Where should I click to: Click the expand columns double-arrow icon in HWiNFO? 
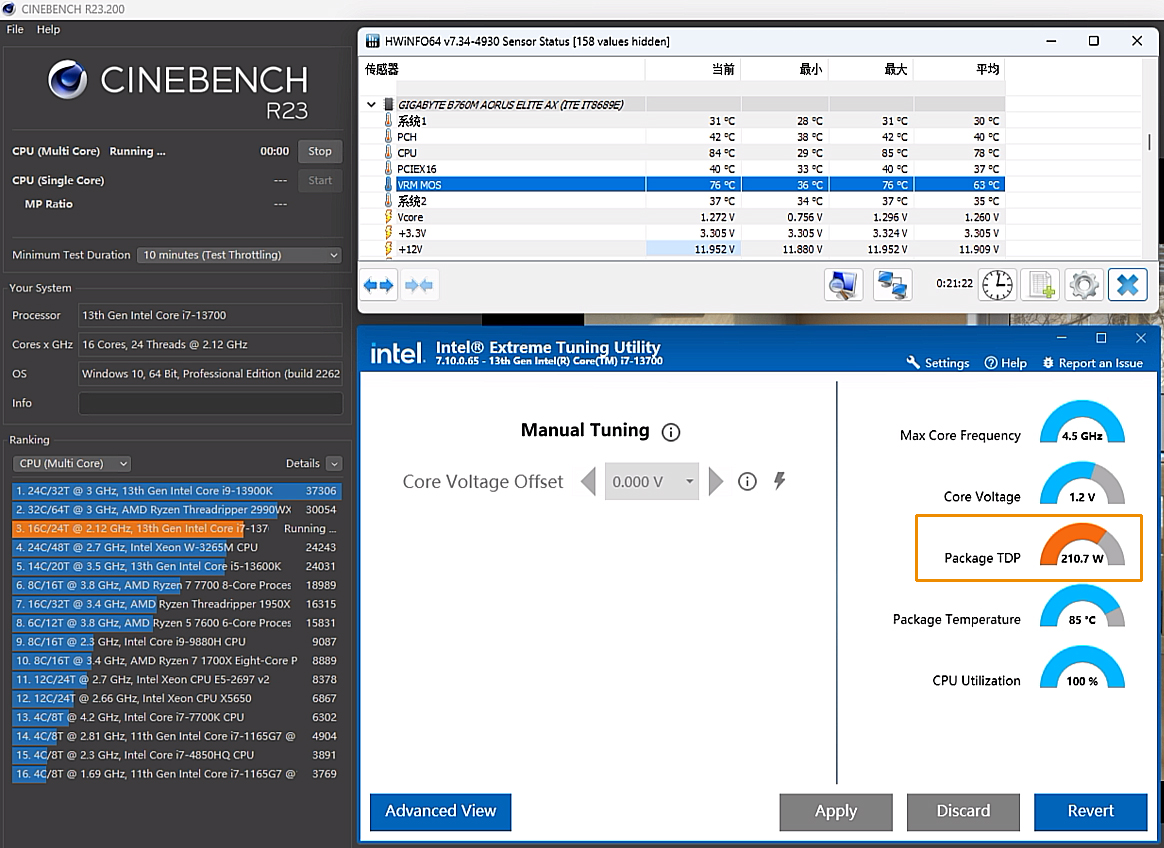click(x=379, y=285)
